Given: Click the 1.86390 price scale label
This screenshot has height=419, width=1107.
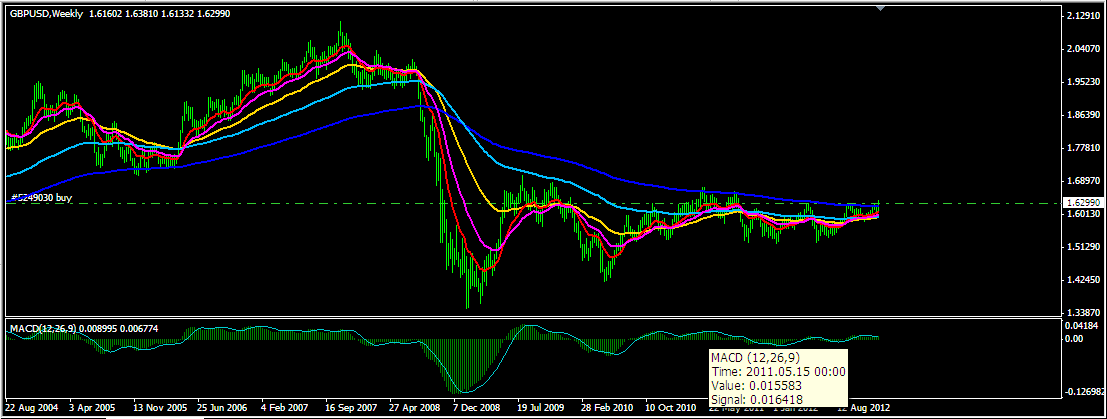Looking at the screenshot, I should point(1084,114).
